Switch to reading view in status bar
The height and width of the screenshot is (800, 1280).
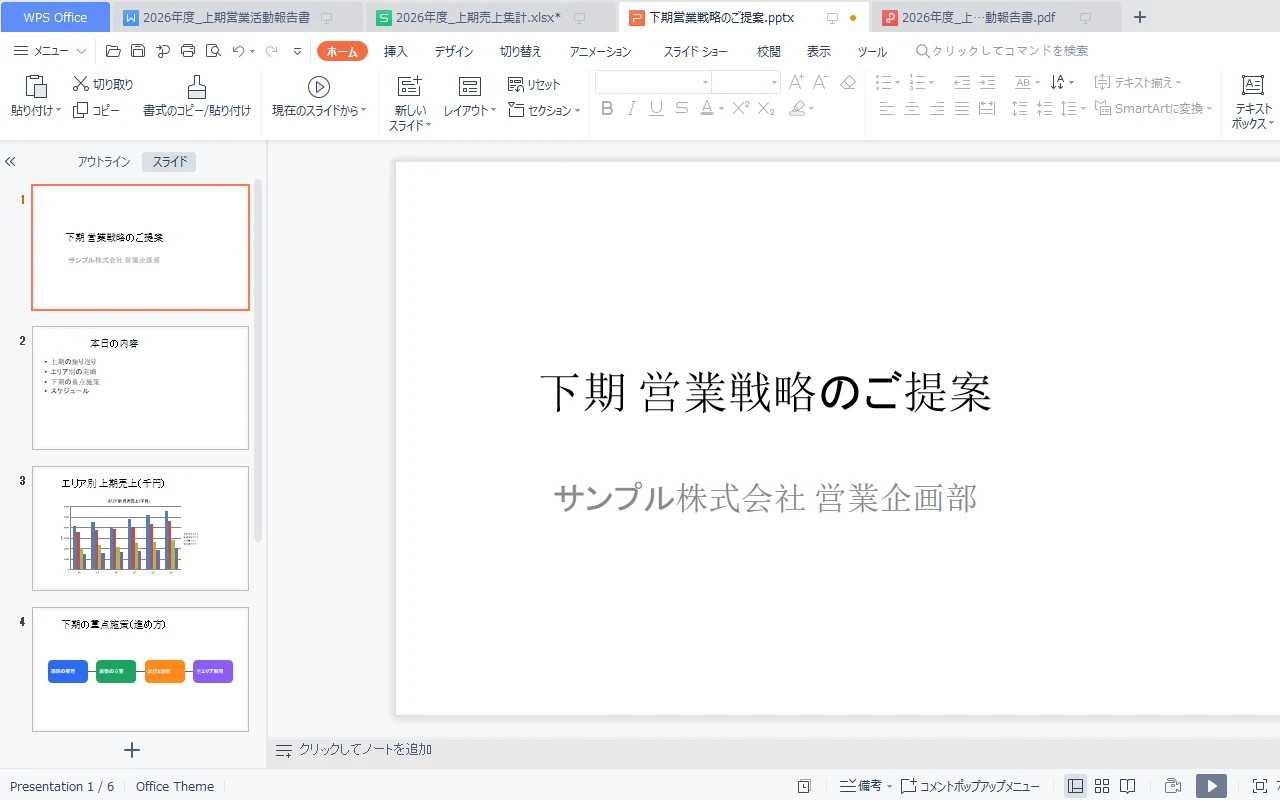pos(1128,786)
